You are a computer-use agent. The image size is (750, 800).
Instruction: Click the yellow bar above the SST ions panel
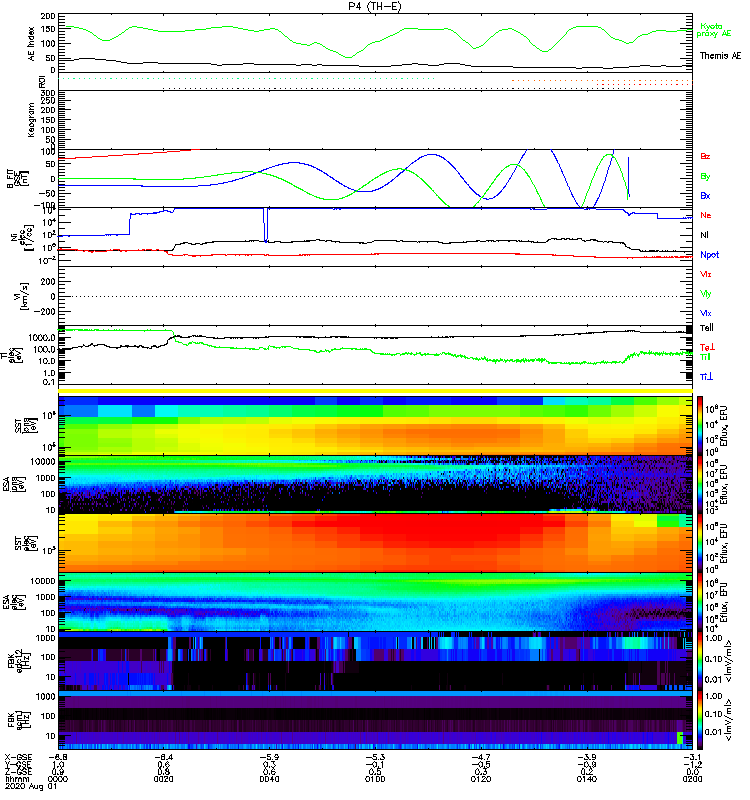[375, 391]
